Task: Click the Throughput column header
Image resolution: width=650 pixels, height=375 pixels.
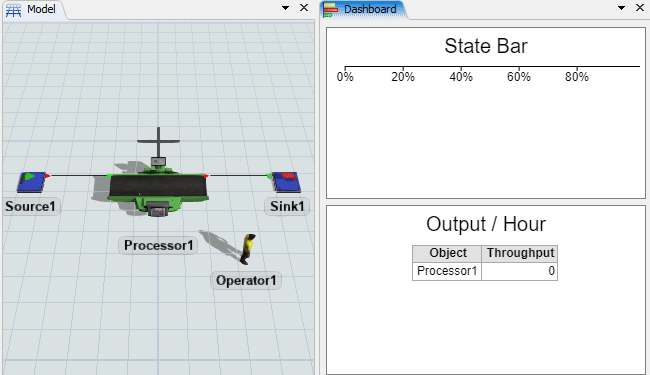Action: [x=519, y=253]
